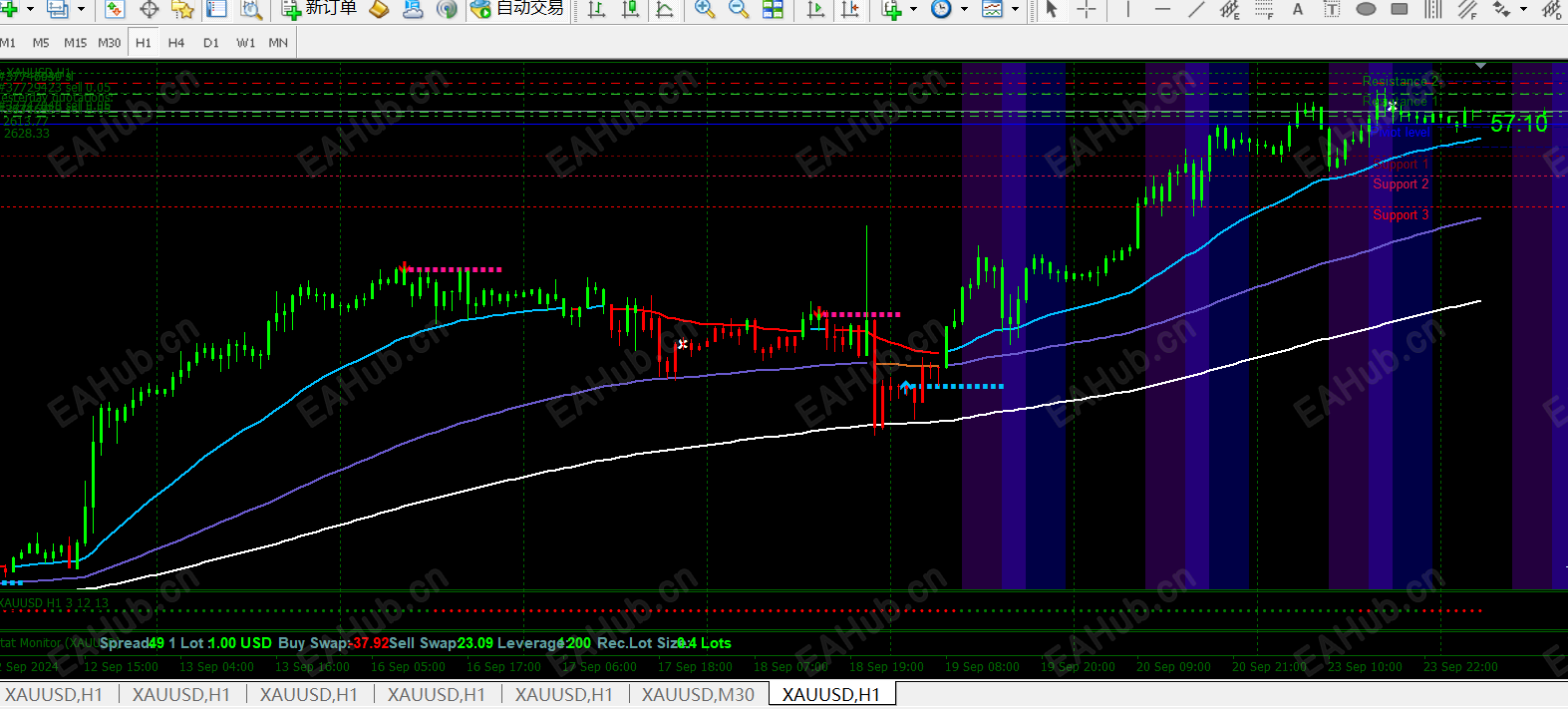Viewport: 1568px width, 709px height.
Task: Click the New Chart green plus icon
Action: point(9,9)
